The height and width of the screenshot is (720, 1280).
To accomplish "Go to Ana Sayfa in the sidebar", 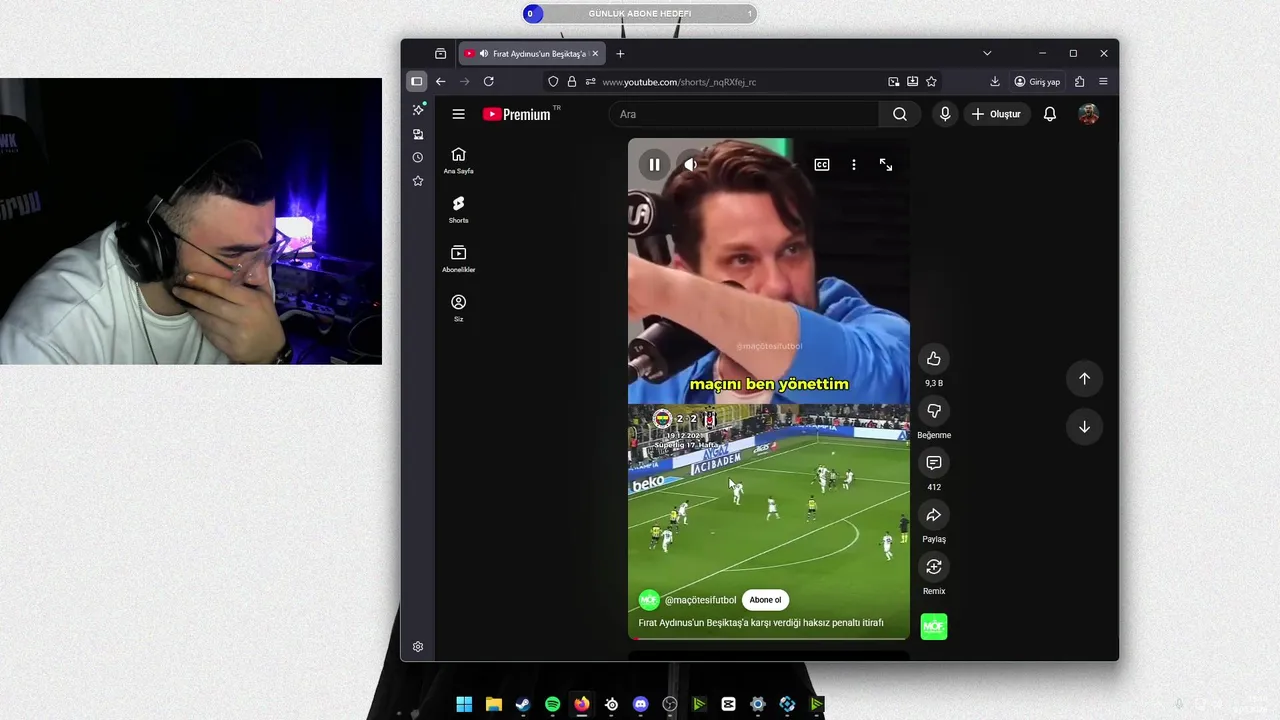I will point(458,160).
